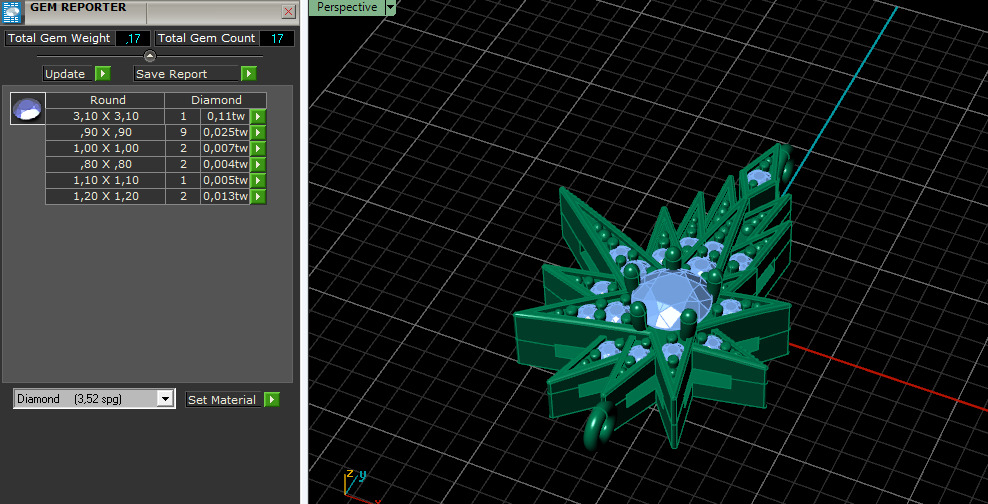Click the Total Gem Count label
The width and height of the screenshot is (988, 504).
[x=206, y=38]
